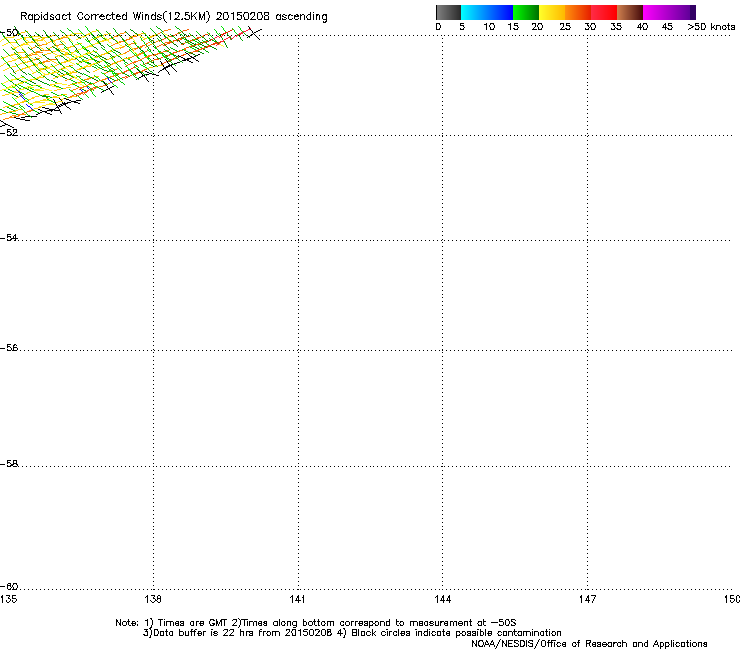Click the 'Data buffer is 22 hrs' note line
740x650 pixels.
[x=352, y=633]
